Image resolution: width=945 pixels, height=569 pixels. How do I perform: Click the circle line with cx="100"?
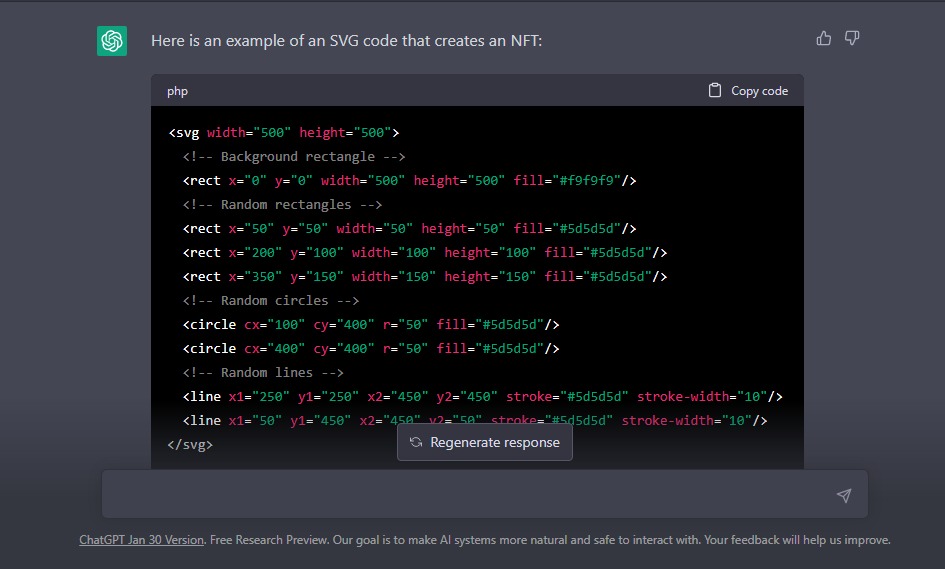[371, 325]
